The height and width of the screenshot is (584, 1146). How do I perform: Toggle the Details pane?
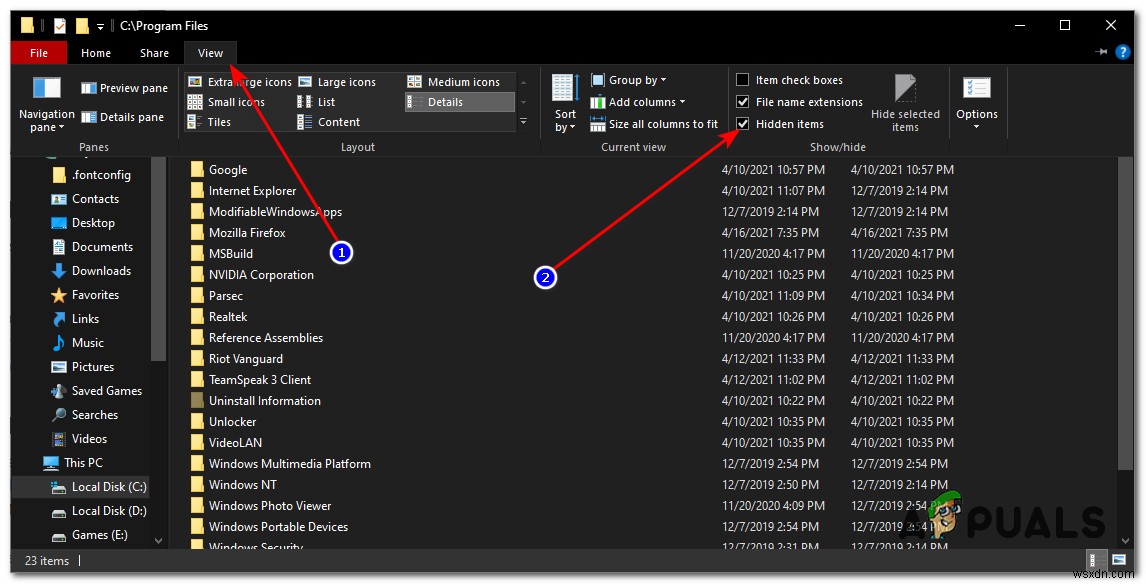pos(122,117)
